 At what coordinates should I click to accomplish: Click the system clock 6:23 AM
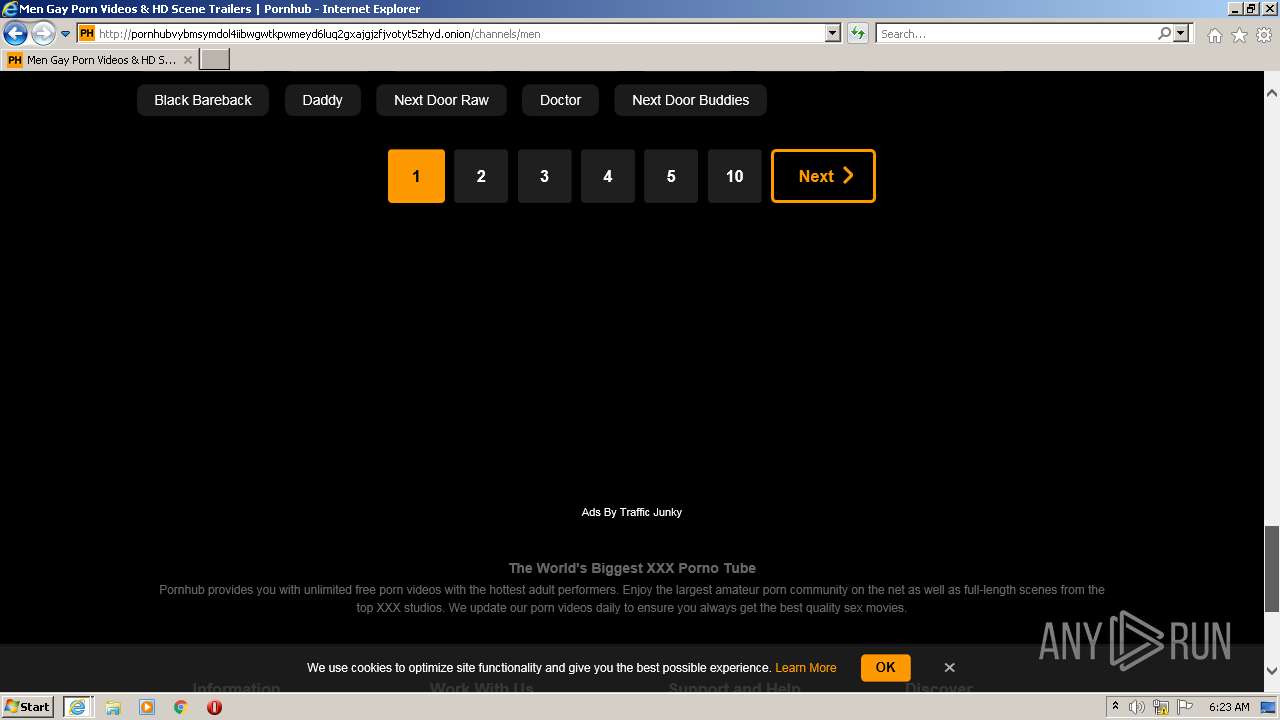1229,707
